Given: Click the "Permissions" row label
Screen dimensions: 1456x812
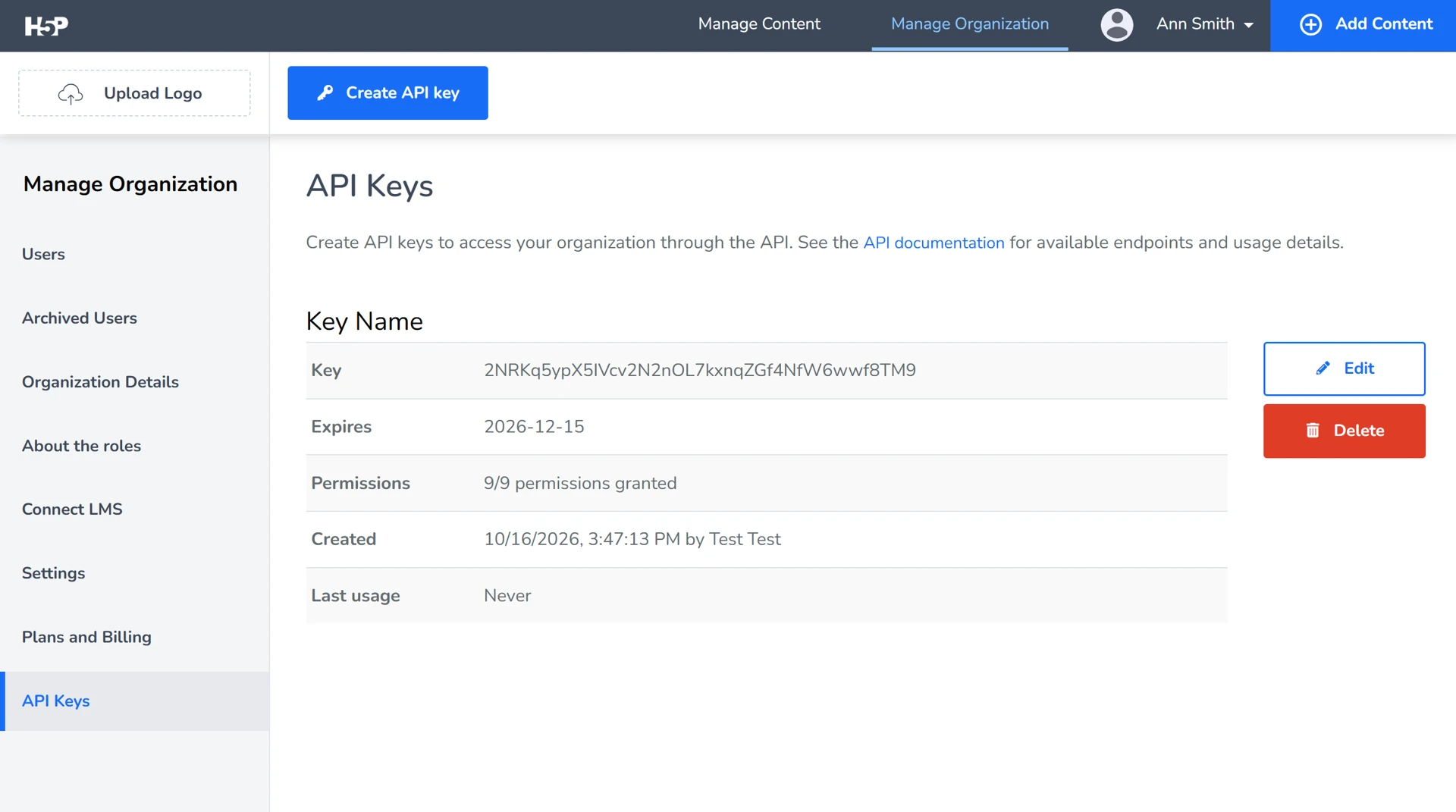Looking at the screenshot, I should coord(360,484).
